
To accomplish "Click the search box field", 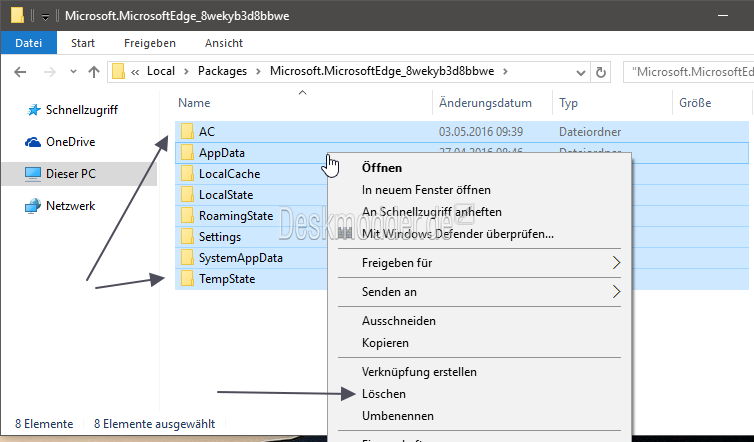I will click(x=689, y=72).
